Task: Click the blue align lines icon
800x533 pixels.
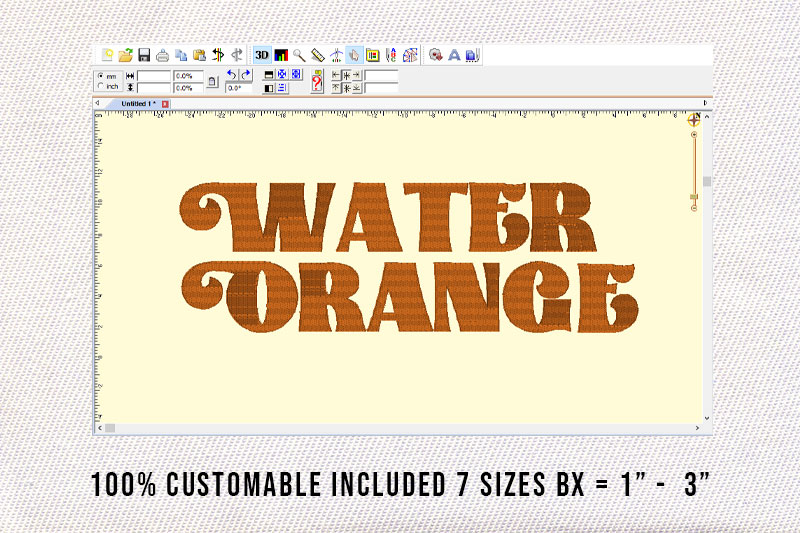Action: (x=282, y=88)
